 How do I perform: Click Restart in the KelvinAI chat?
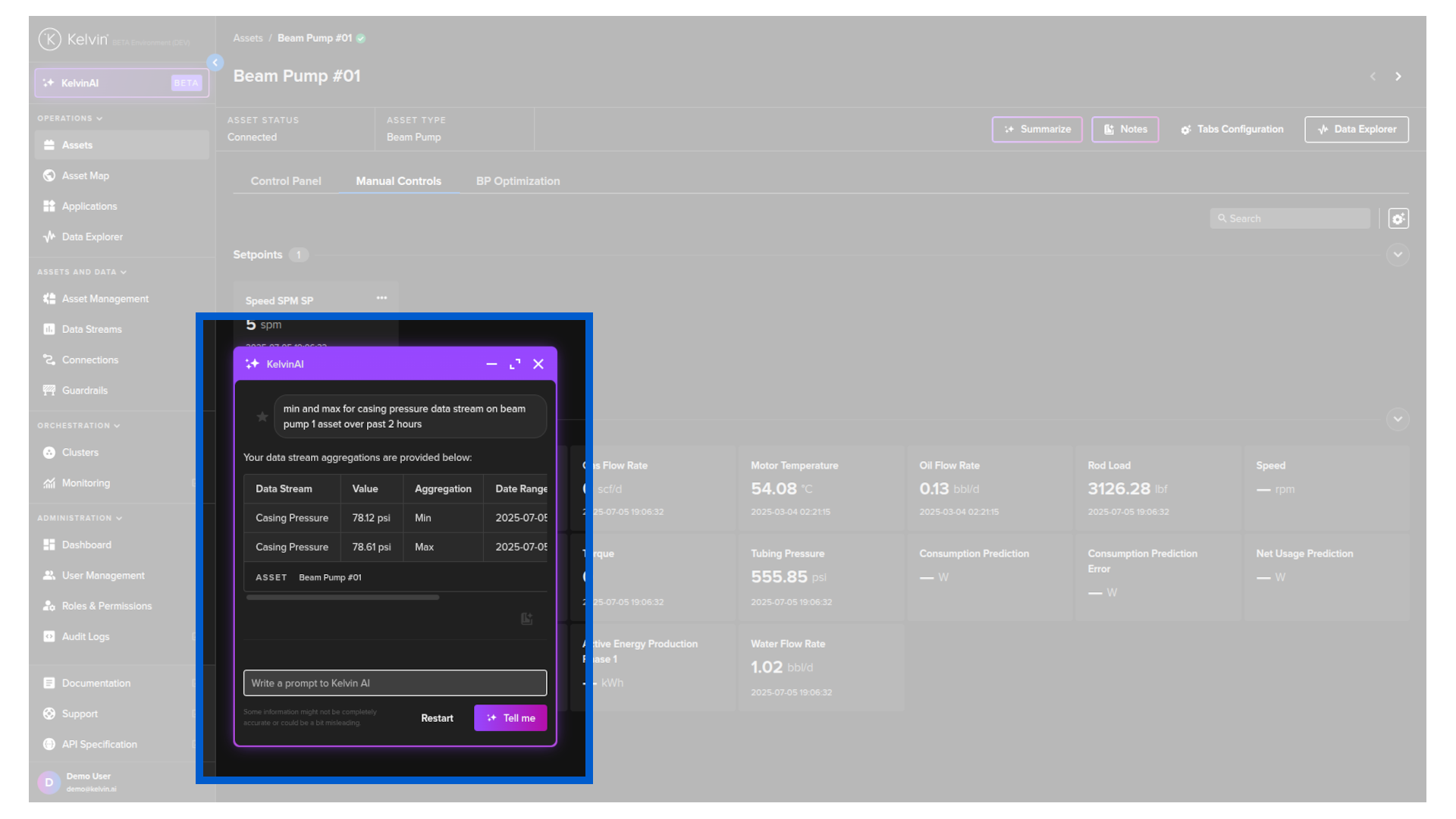437,718
